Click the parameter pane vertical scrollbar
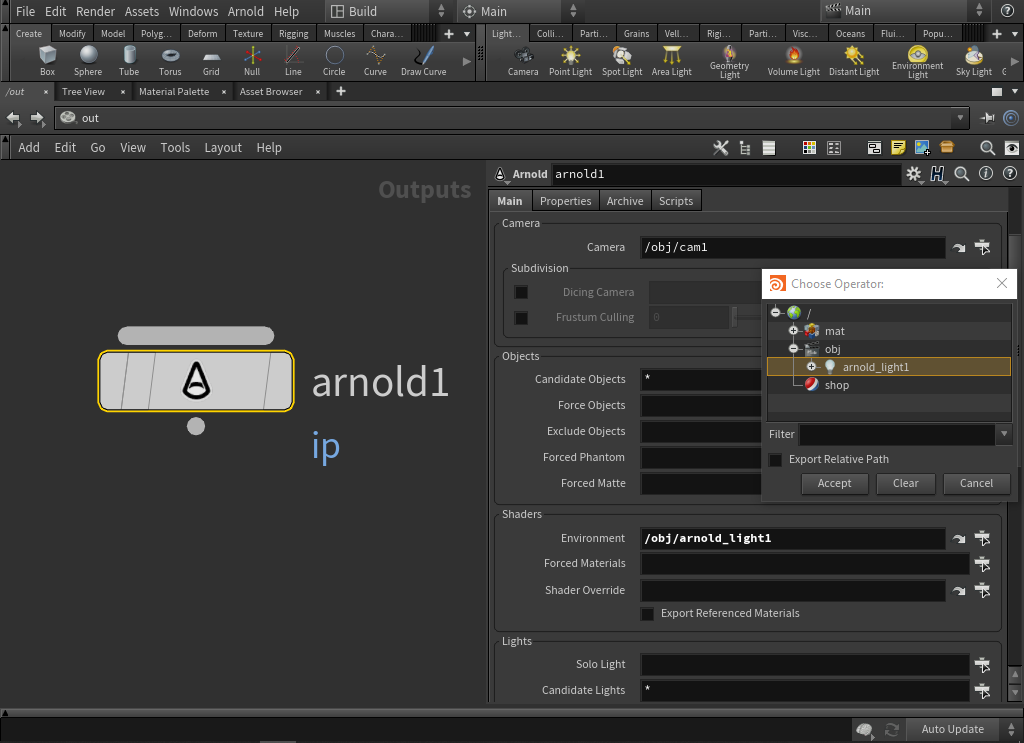1024x743 pixels. point(1015,451)
